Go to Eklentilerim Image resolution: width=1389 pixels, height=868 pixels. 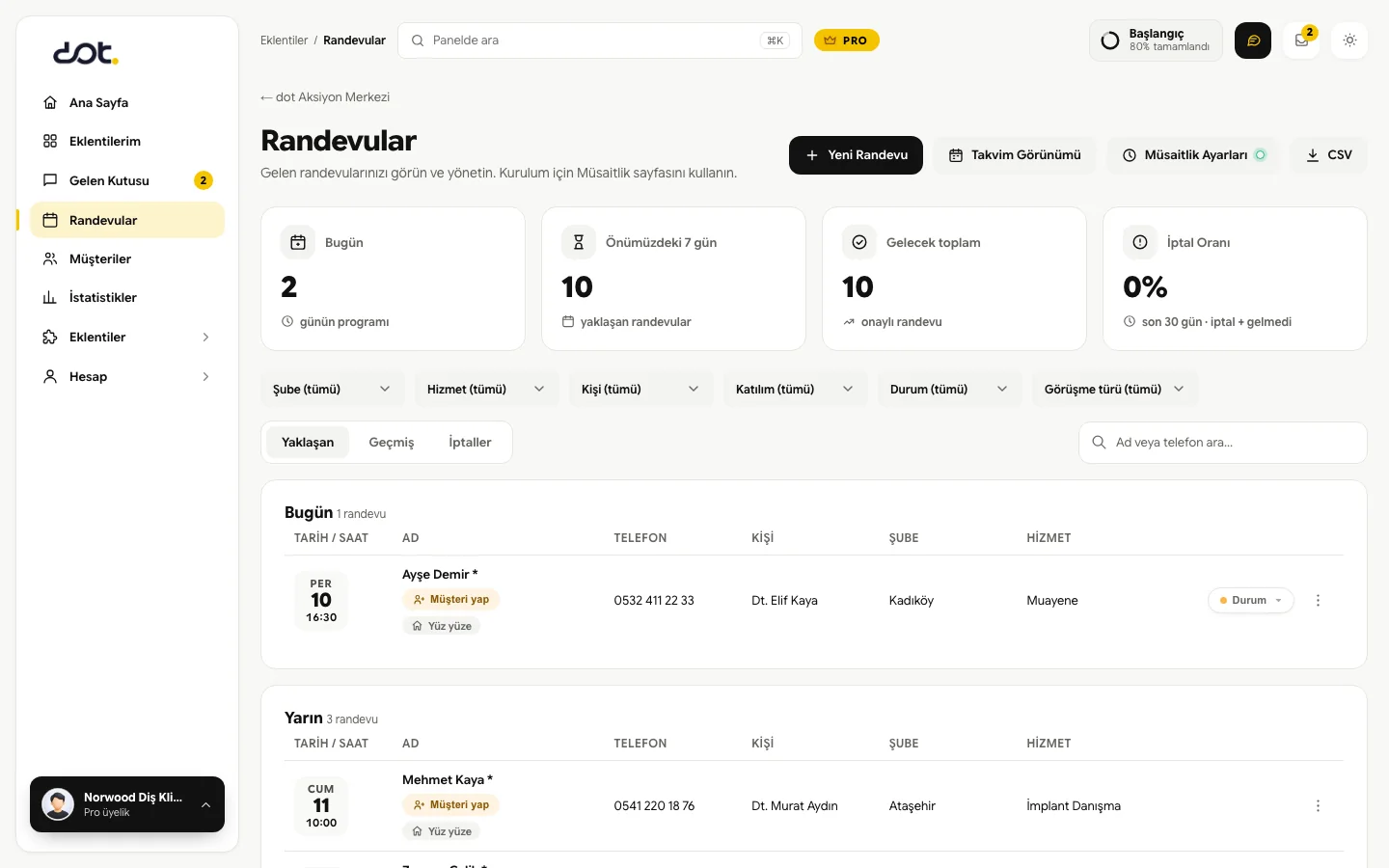pos(127,141)
